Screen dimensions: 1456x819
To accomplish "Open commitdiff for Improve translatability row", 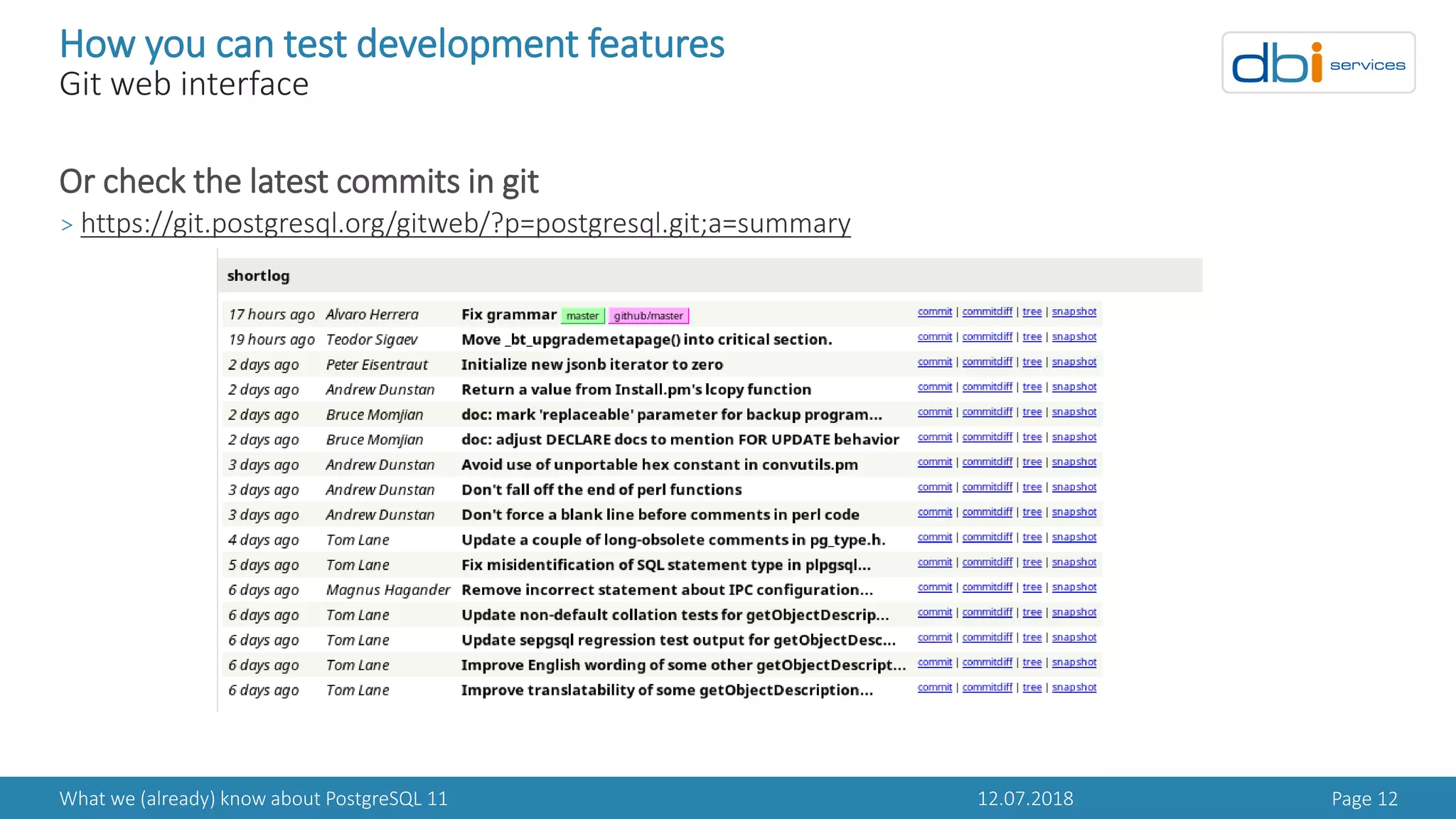I will point(987,687).
